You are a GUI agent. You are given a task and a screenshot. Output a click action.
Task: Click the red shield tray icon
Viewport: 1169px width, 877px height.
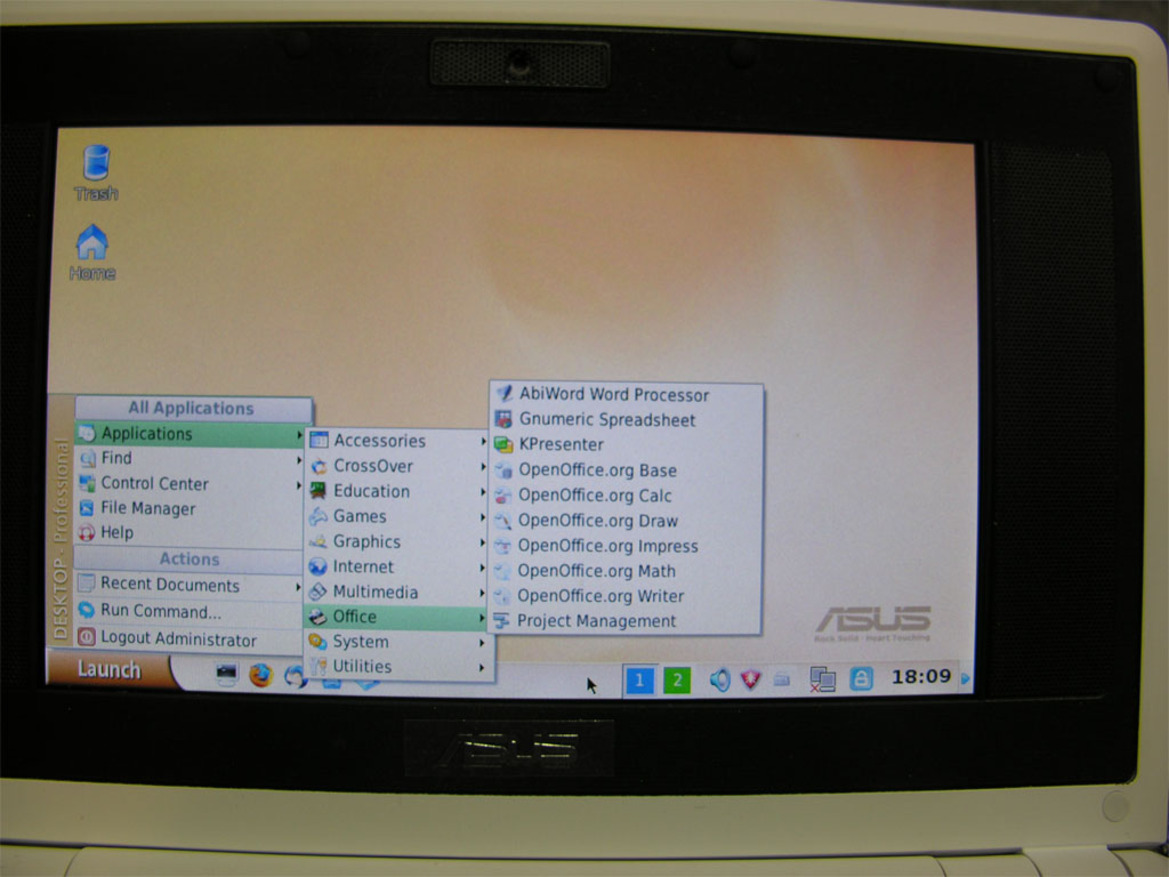tap(751, 679)
